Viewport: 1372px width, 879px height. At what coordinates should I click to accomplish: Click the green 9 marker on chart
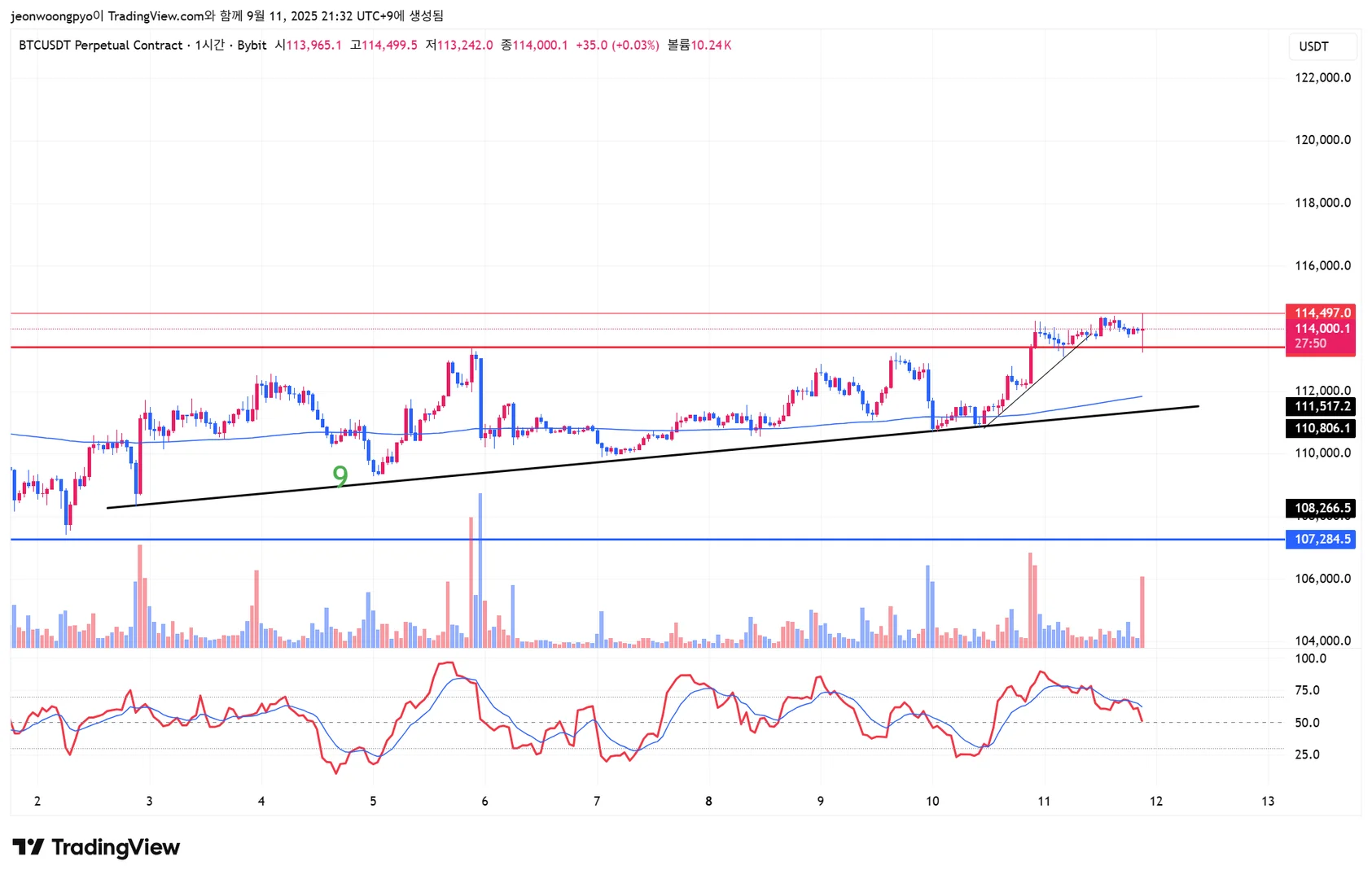click(x=340, y=475)
